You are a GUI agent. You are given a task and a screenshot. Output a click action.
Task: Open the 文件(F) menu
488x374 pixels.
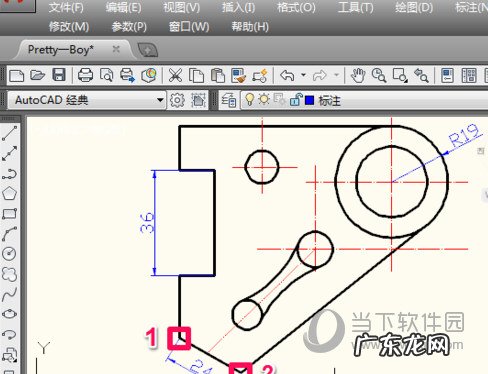pos(66,7)
